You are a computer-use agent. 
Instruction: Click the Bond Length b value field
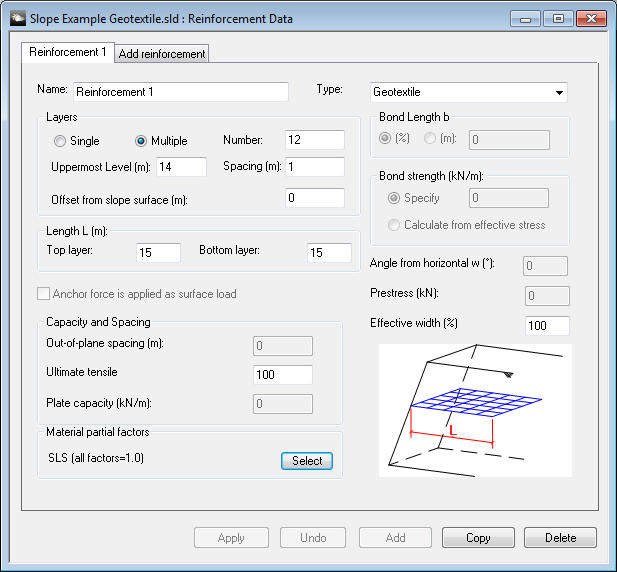click(509, 140)
